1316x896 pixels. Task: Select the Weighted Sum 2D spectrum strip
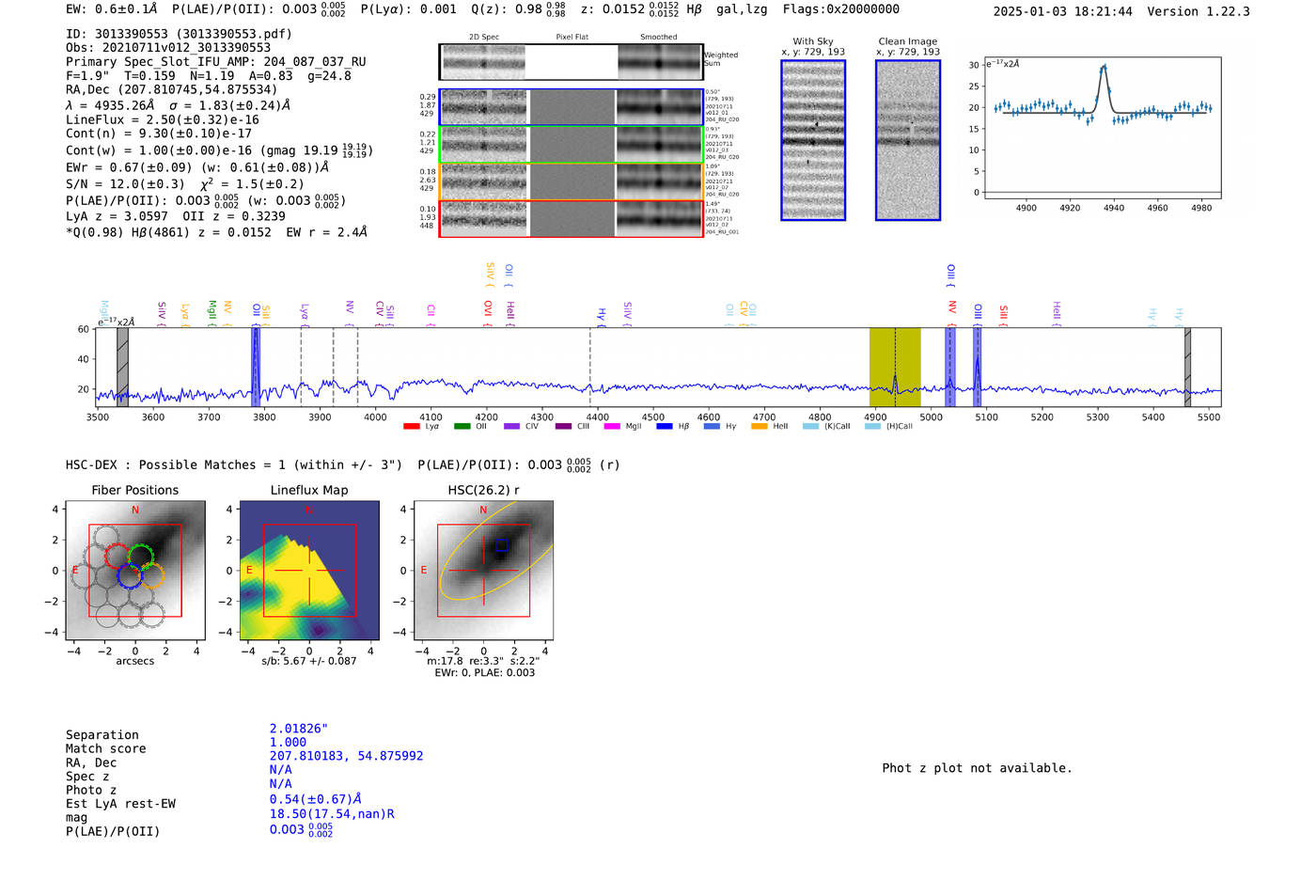571,62
